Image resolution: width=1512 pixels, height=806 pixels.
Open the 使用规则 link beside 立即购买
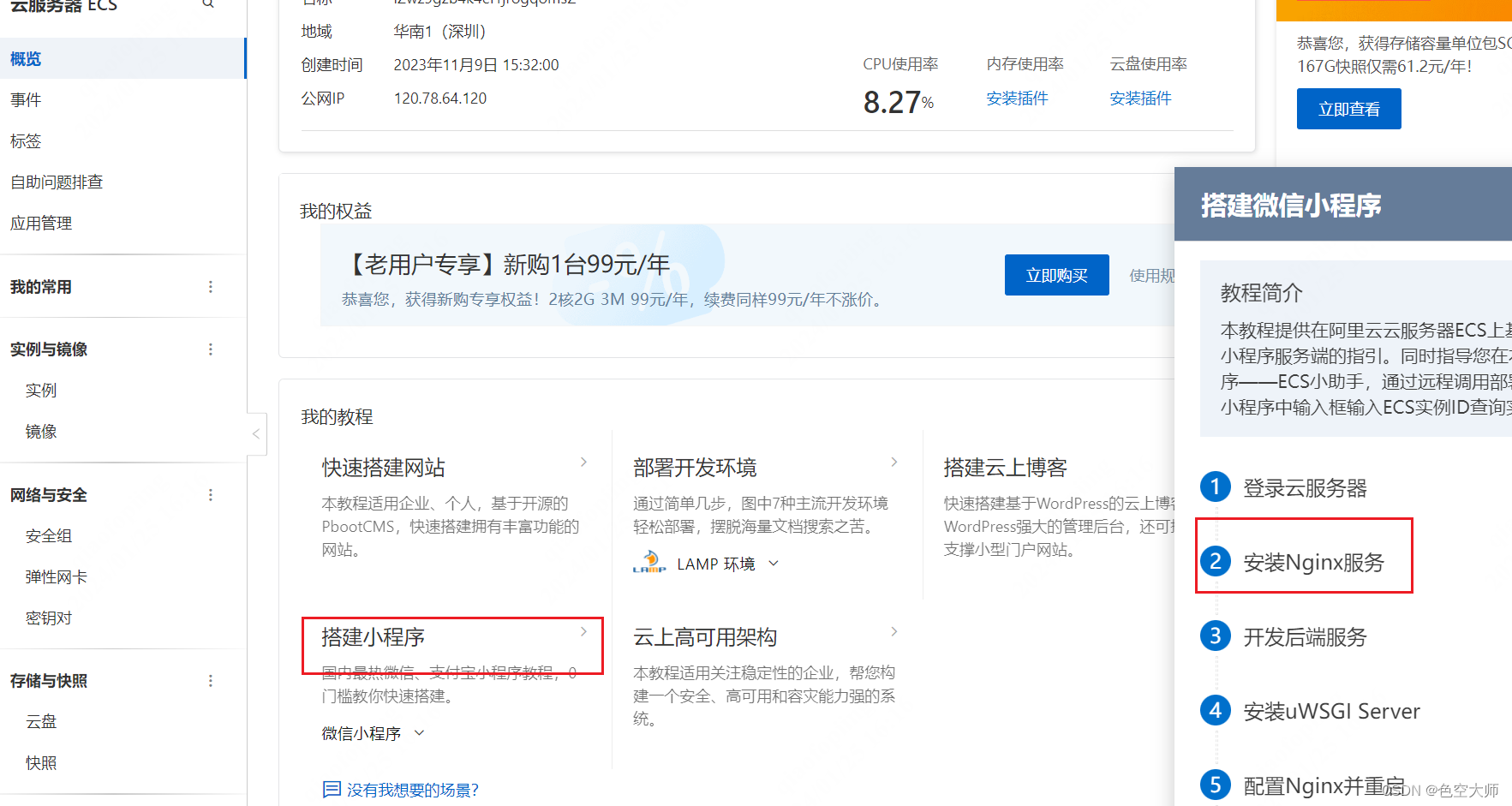coord(1151,275)
